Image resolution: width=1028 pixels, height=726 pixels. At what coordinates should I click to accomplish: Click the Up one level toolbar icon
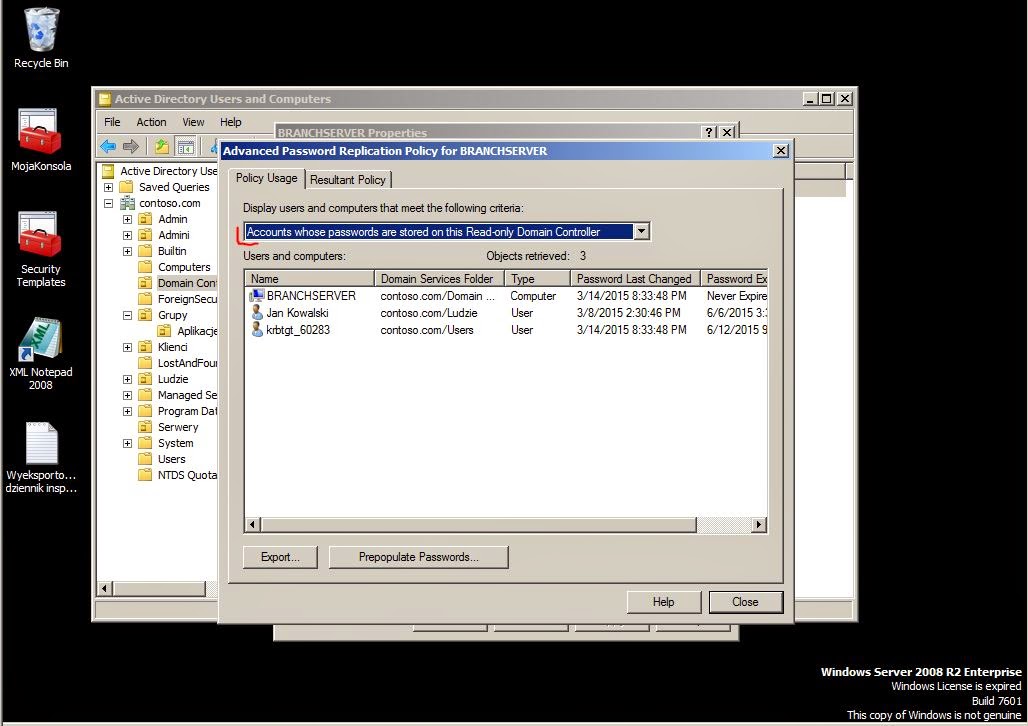(161, 146)
